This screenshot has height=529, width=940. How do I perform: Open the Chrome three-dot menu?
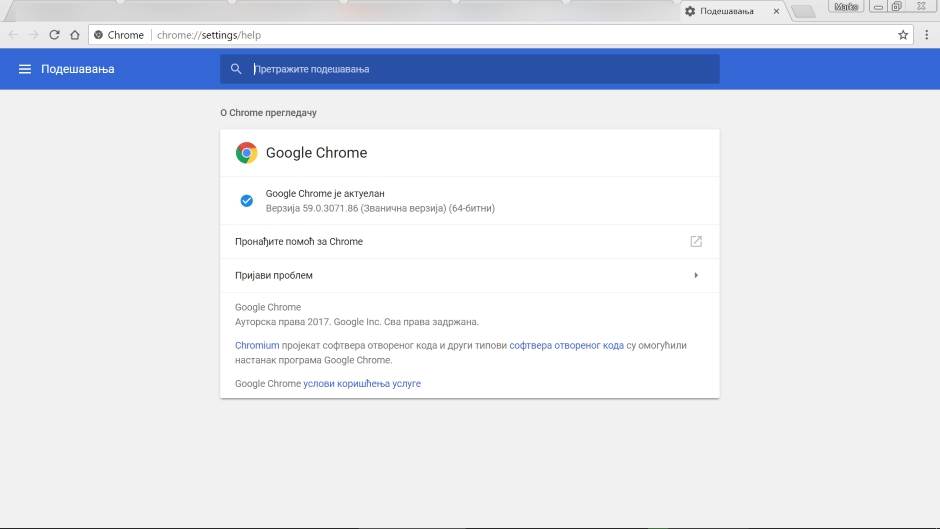[927, 35]
